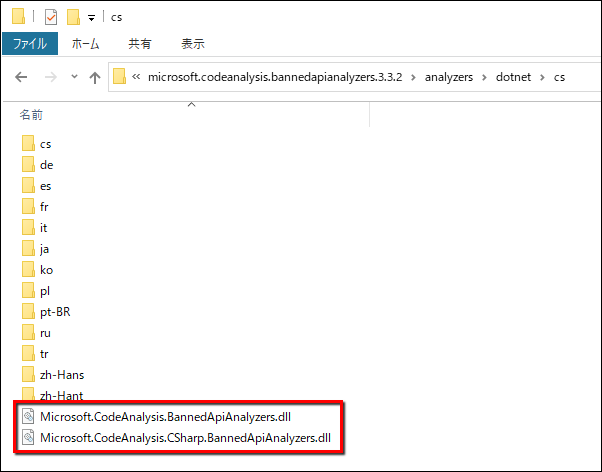Open the ファイル tab
Screen dimensions: 602x472
click(30, 44)
